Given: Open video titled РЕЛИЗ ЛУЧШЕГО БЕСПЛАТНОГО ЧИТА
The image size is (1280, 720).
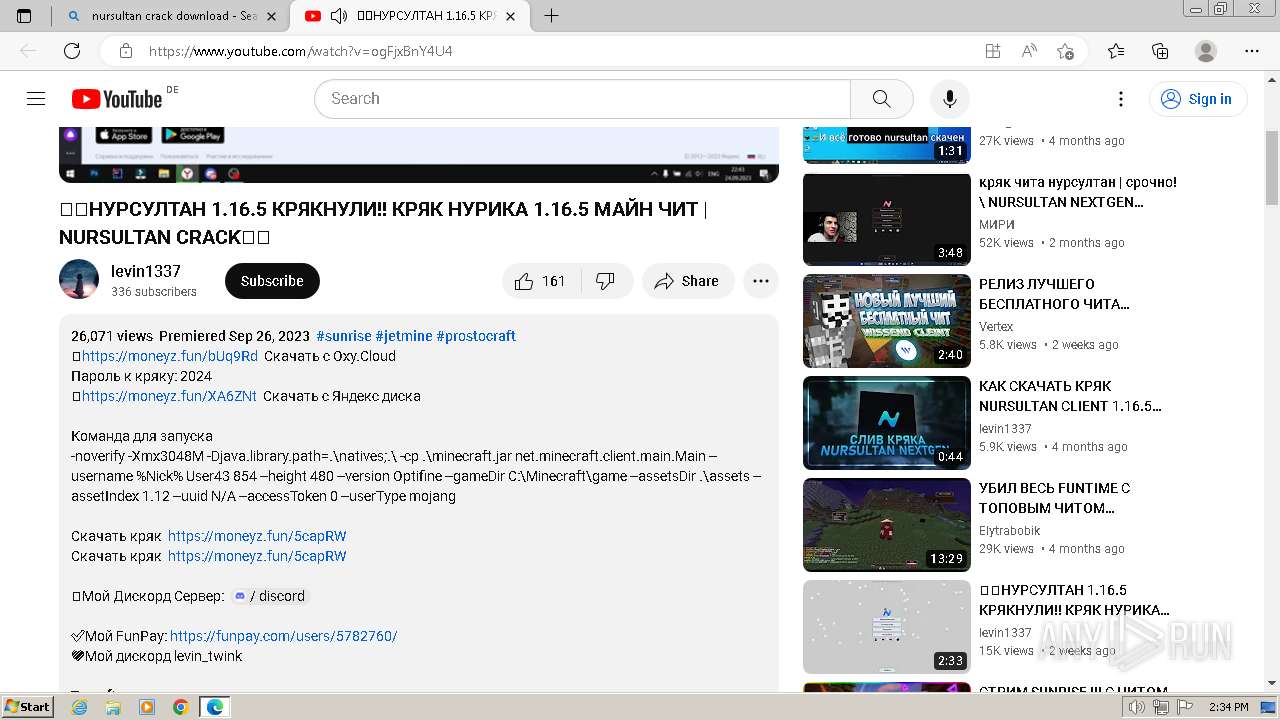Looking at the screenshot, I should tap(1054, 294).
